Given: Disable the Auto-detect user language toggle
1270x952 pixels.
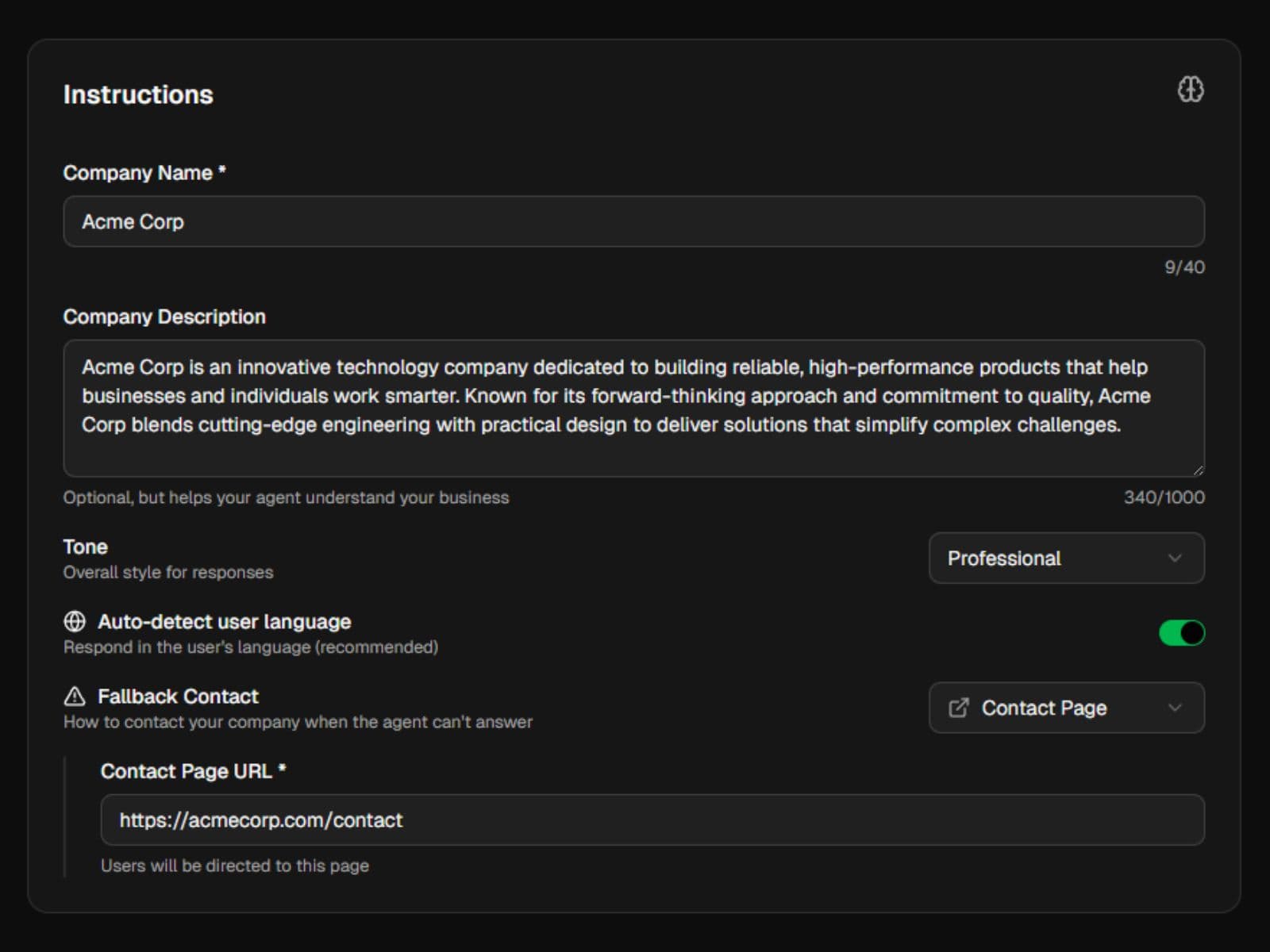Looking at the screenshot, I should (x=1182, y=632).
